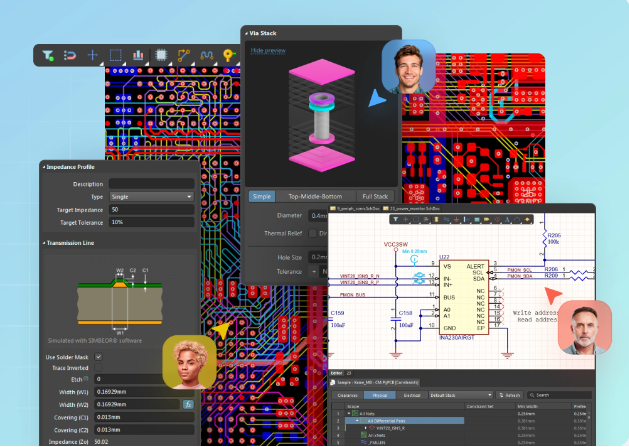Click the selection filter icon
629x447 pixels.
click(x=48, y=56)
